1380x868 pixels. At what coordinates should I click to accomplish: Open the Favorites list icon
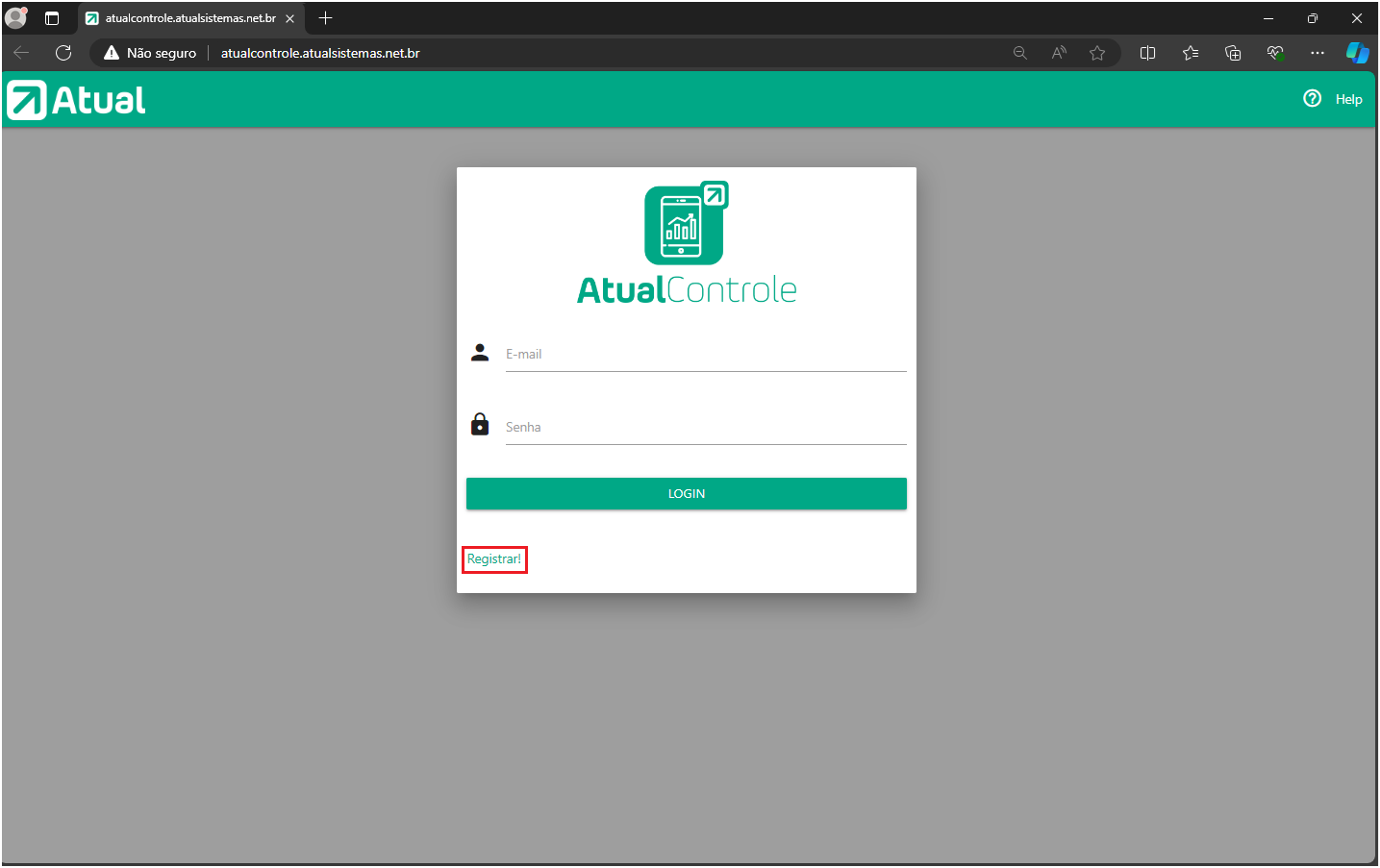(1191, 53)
